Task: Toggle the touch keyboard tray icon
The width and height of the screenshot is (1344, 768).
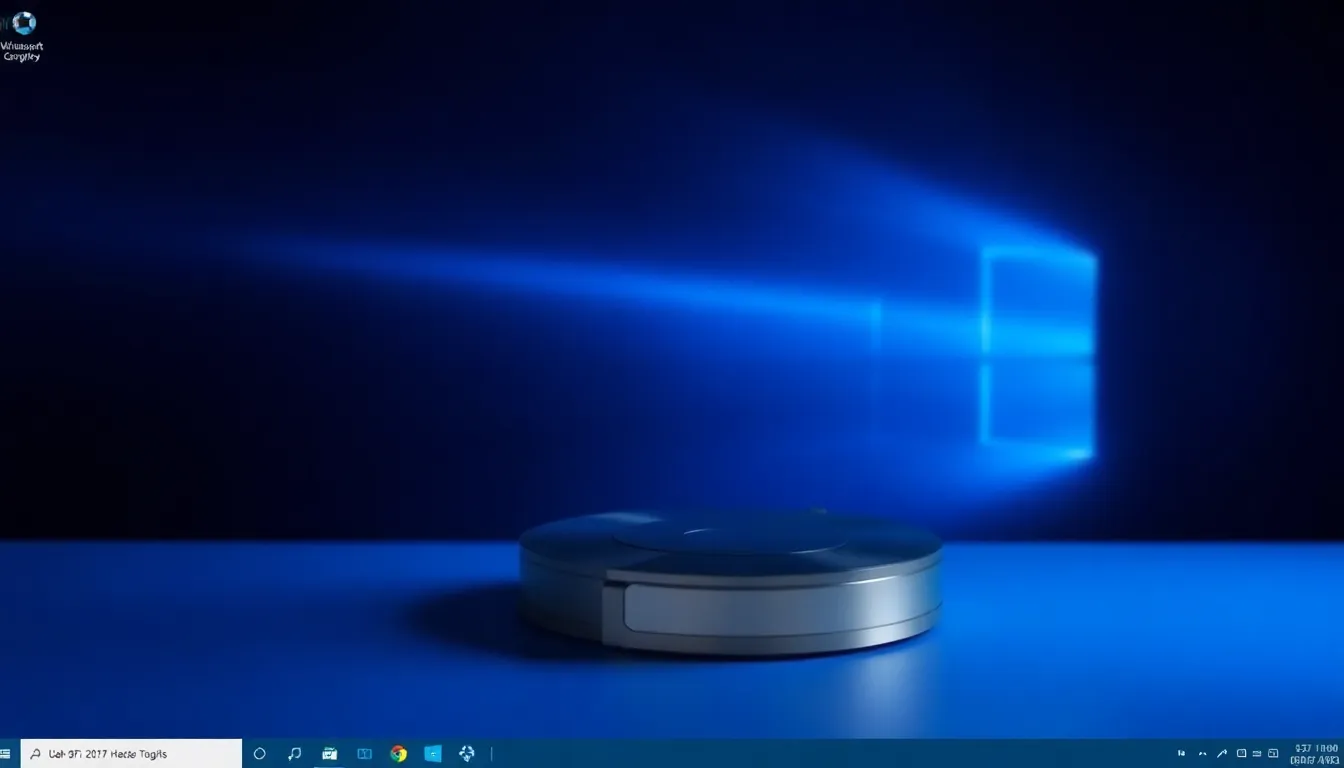Action: (1258, 753)
